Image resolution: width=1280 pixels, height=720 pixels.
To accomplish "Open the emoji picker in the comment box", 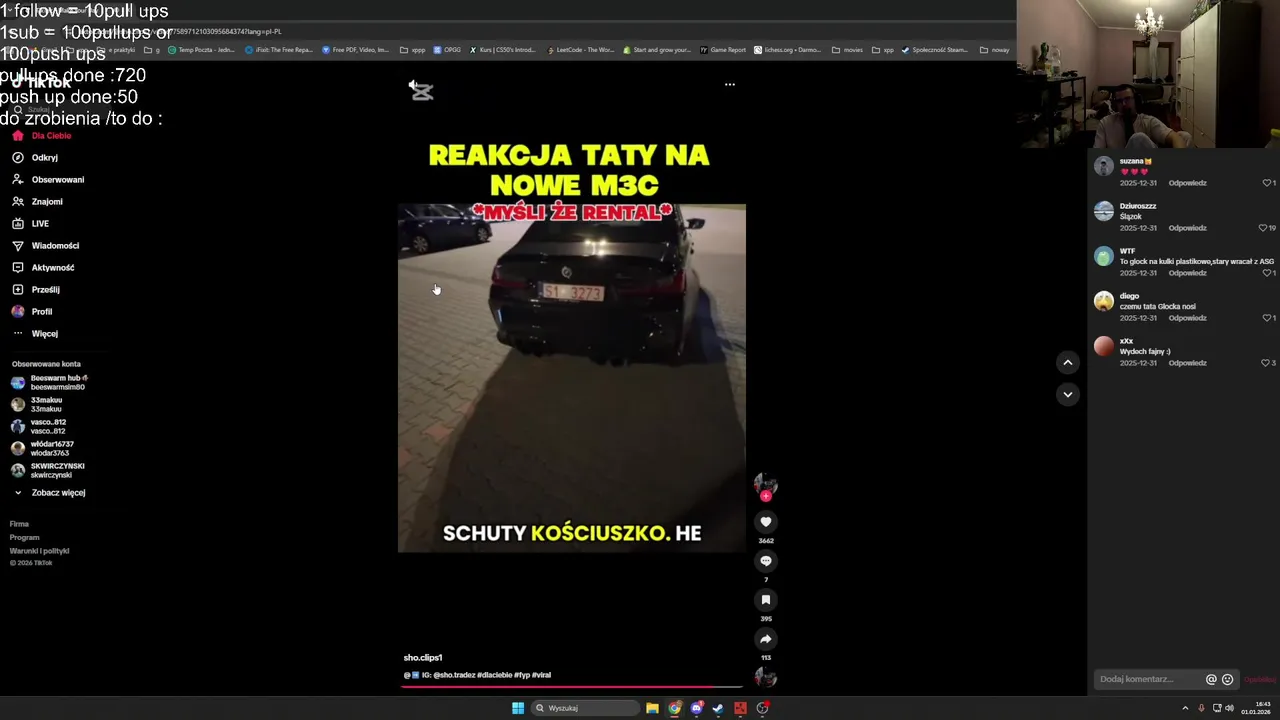I will tap(1228, 679).
